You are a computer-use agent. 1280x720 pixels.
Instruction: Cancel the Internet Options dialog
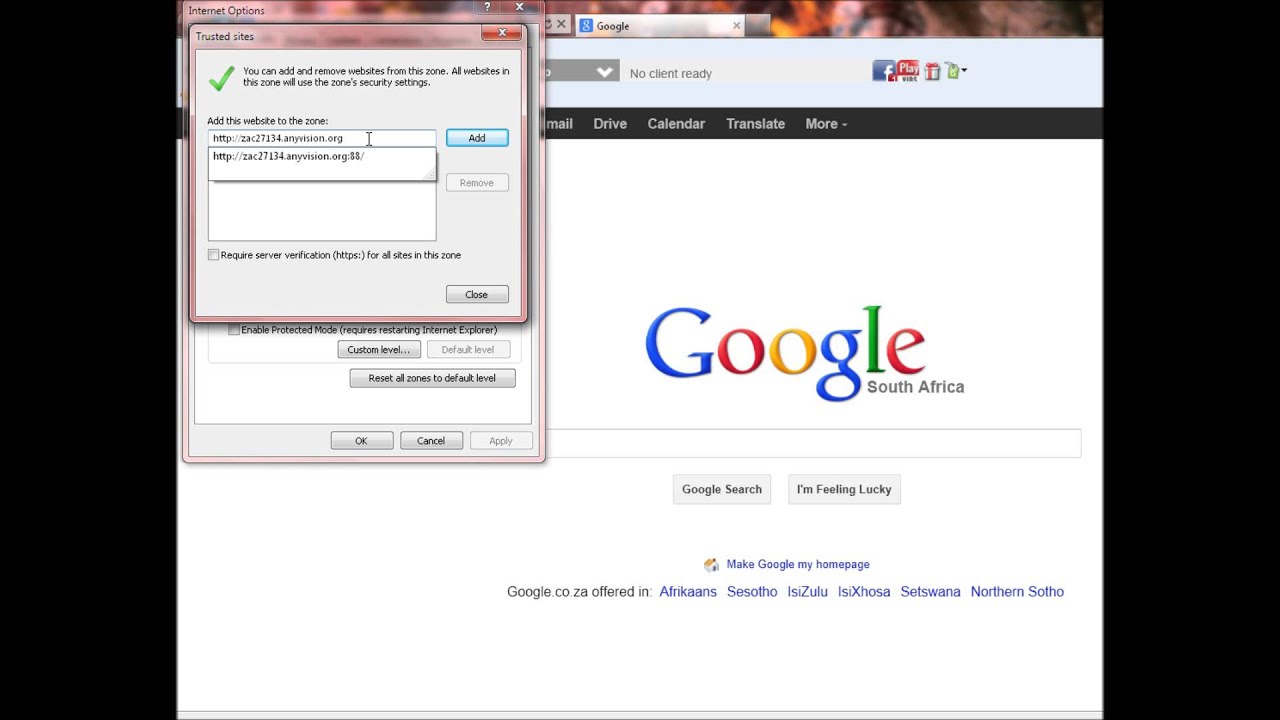point(431,440)
